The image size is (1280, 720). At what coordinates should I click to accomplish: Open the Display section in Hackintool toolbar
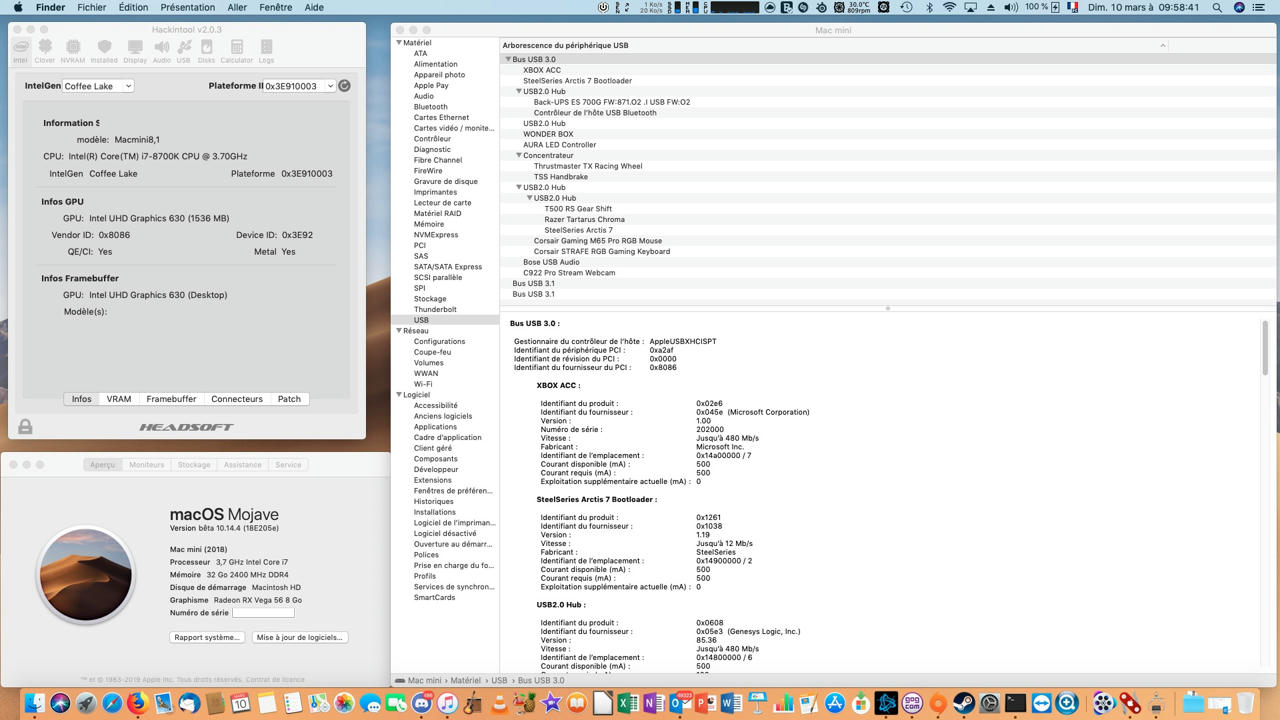(135, 51)
